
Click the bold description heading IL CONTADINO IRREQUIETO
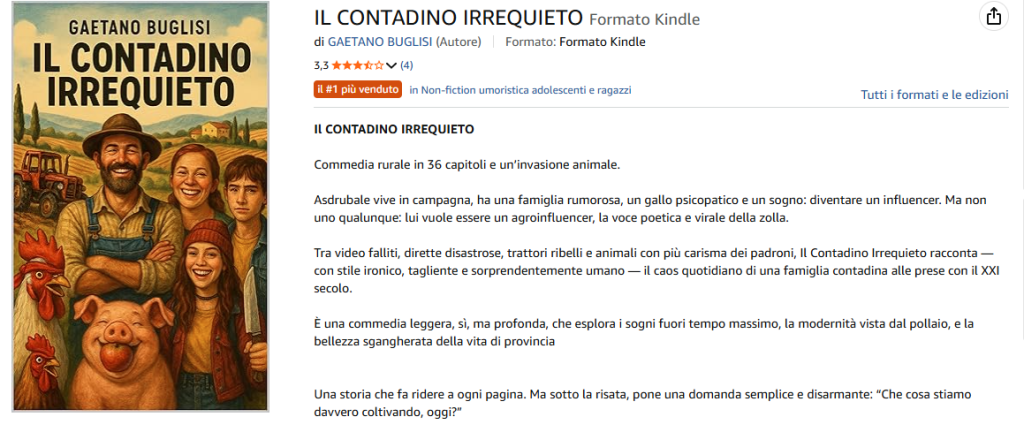tap(394, 129)
